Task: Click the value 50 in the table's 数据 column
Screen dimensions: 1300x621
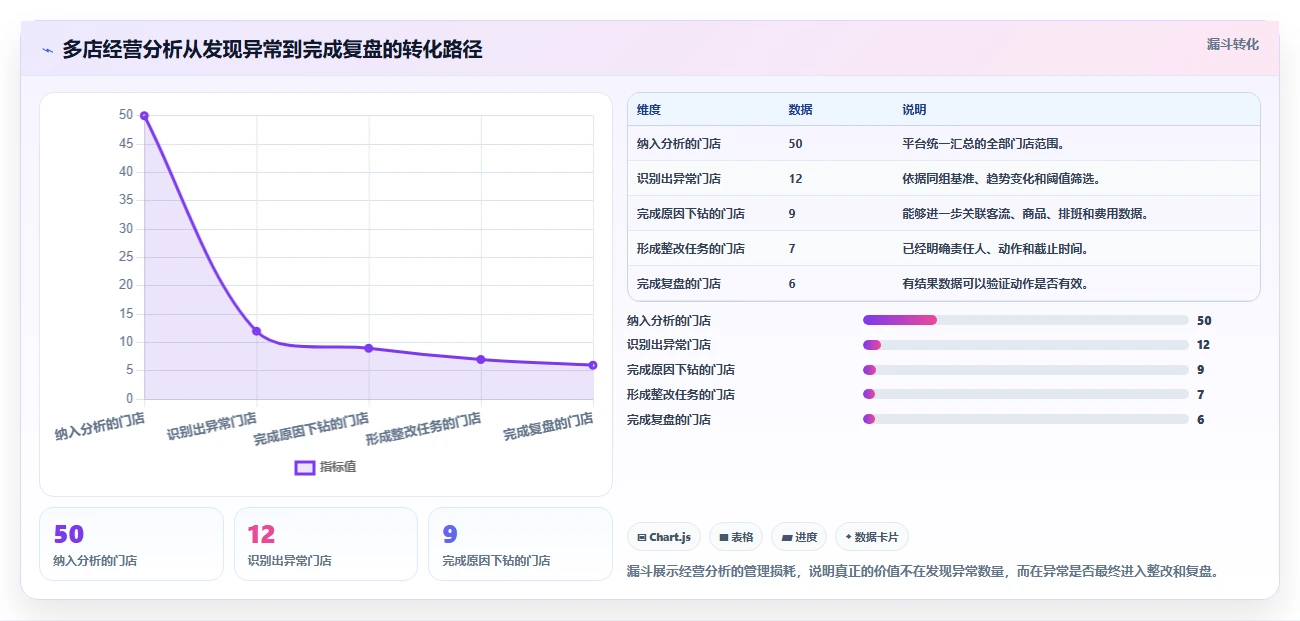Action: [x=795, y=144]
